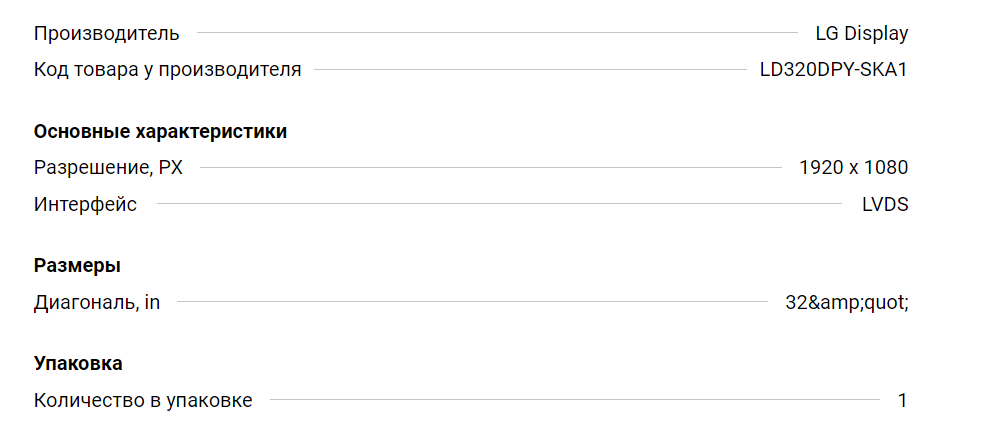The width and height of the screenshot is (997, 434).
Task: Click the divider line after Диагональ, in
Action: coord(472,302)
